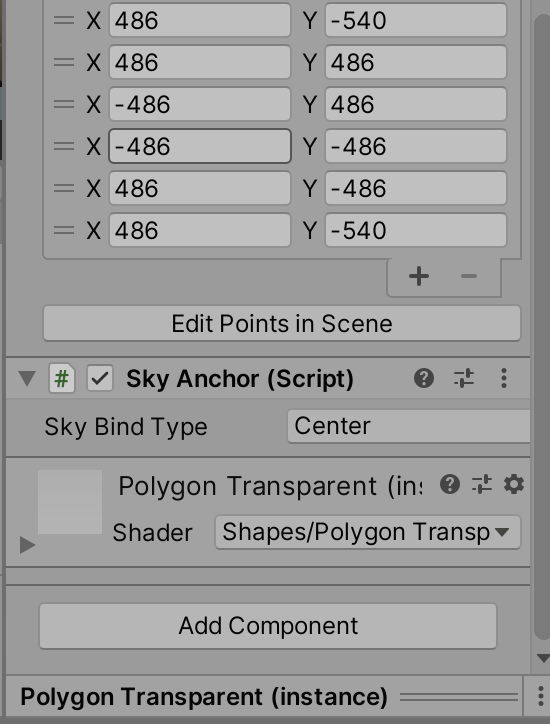The width and height of the screenshot is (550, 724).
Task: Open the Sky Bind Type dropdown
Action: [x=409, y=426]
